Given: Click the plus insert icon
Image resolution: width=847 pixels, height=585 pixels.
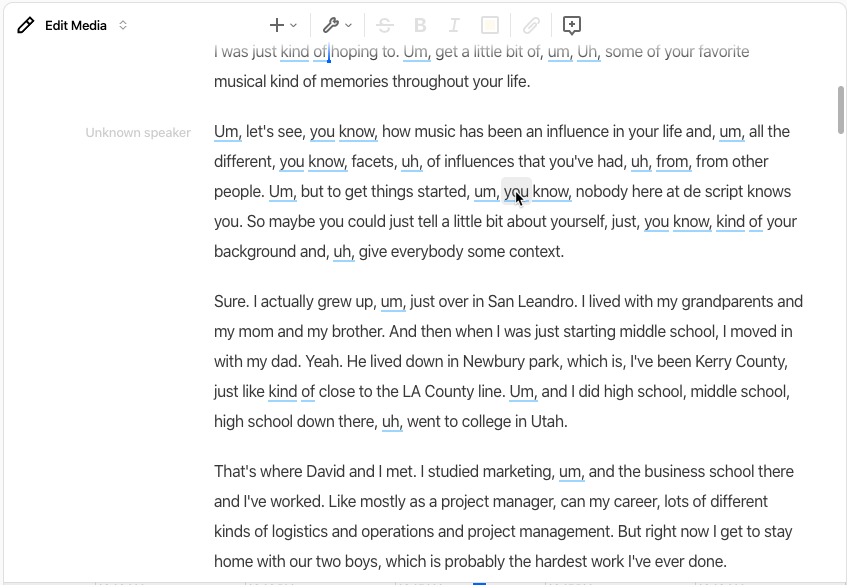Looking at the screenshot, I should tap(277, 25).
